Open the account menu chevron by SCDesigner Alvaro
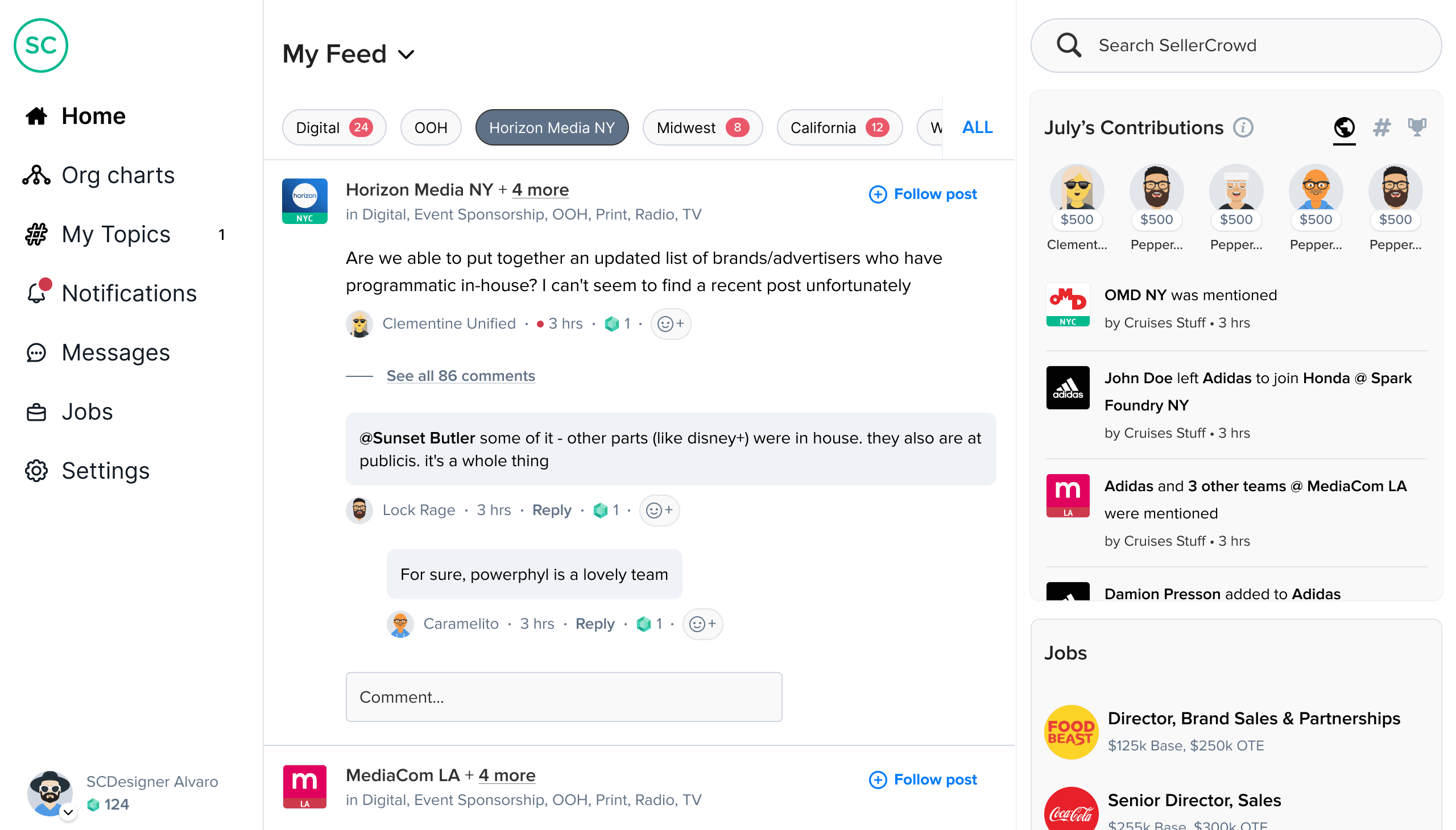The image size is (1456, 830). coord(68,812)
